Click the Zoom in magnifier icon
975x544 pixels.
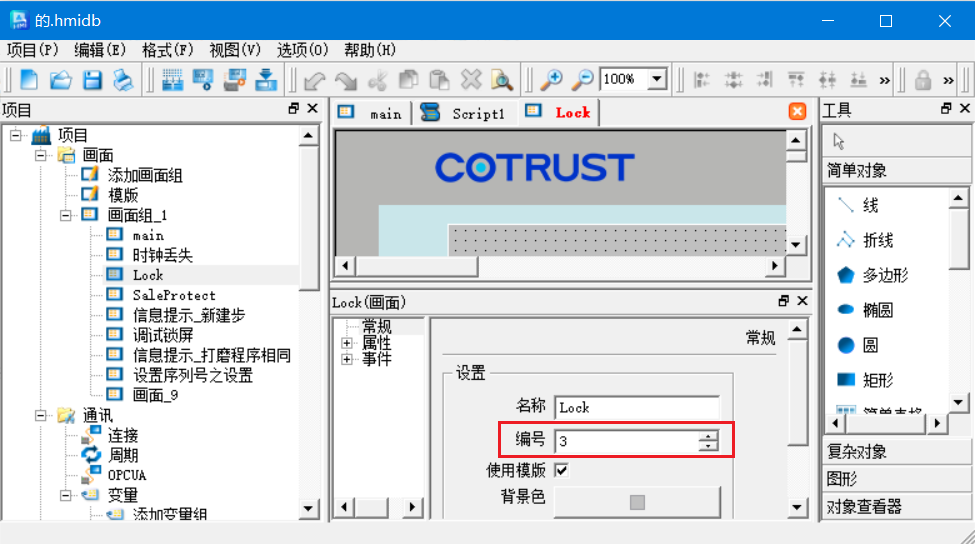click(x=551, y=80)
